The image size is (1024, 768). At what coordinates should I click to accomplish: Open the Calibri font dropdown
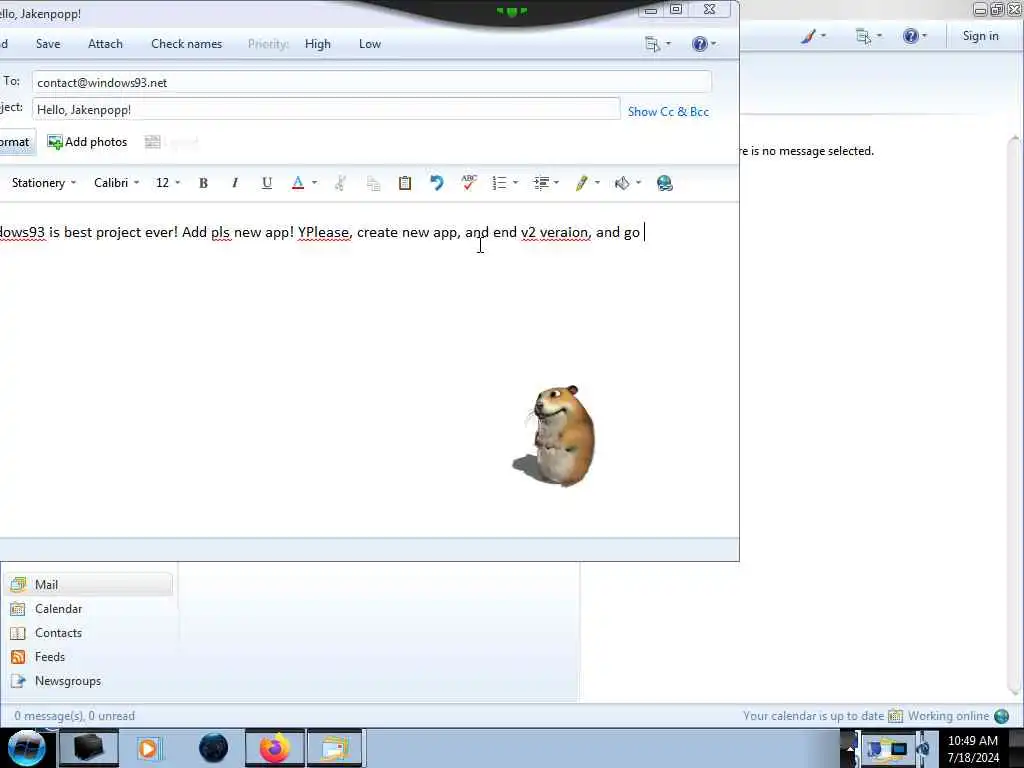click(116, 183)
